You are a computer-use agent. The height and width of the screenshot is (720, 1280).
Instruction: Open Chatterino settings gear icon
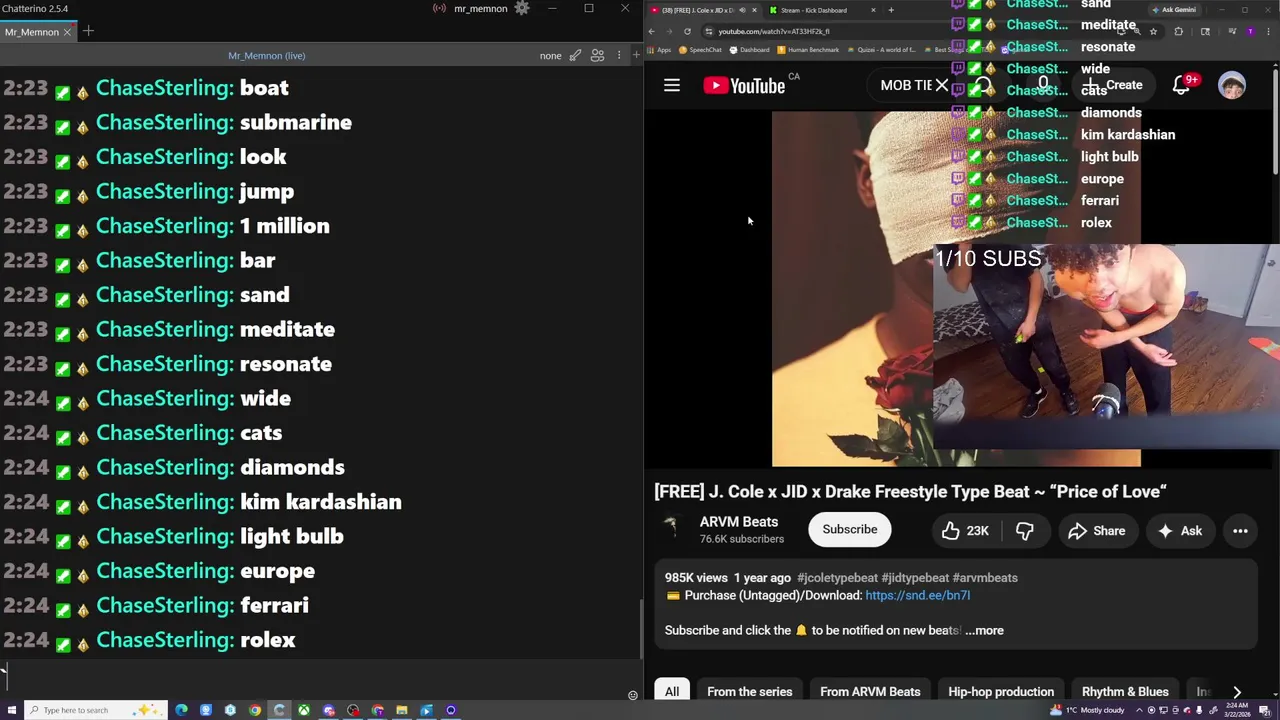(521, 9)
